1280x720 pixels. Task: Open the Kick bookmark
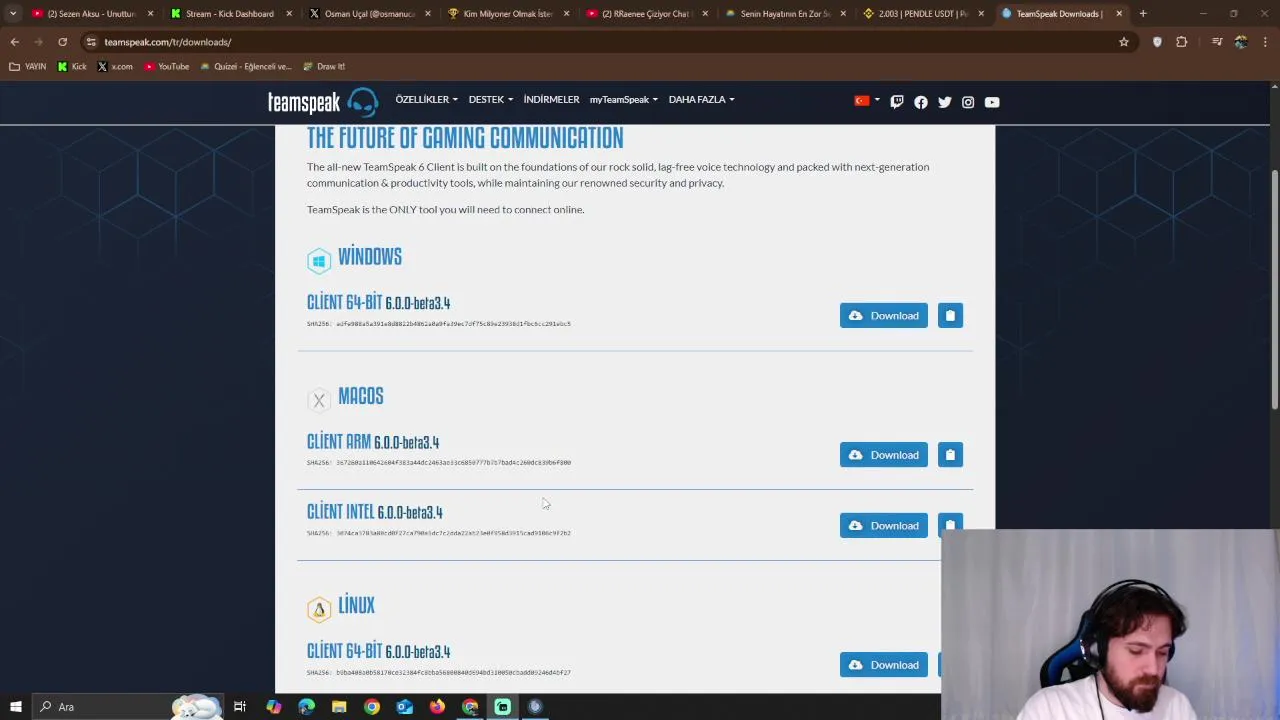coord(72,67)
